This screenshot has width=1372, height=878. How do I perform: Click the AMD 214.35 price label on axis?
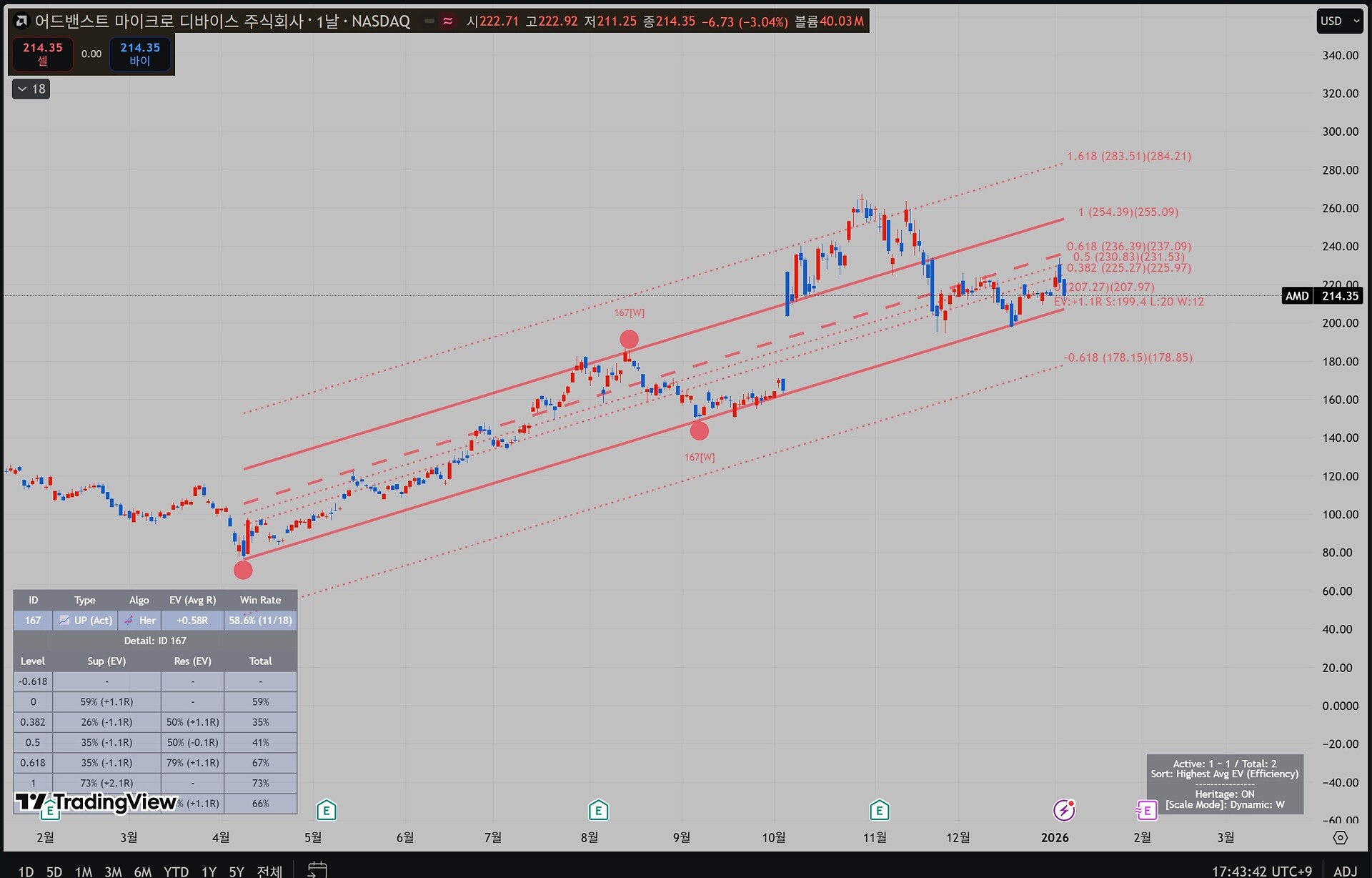coord(1322,296)
